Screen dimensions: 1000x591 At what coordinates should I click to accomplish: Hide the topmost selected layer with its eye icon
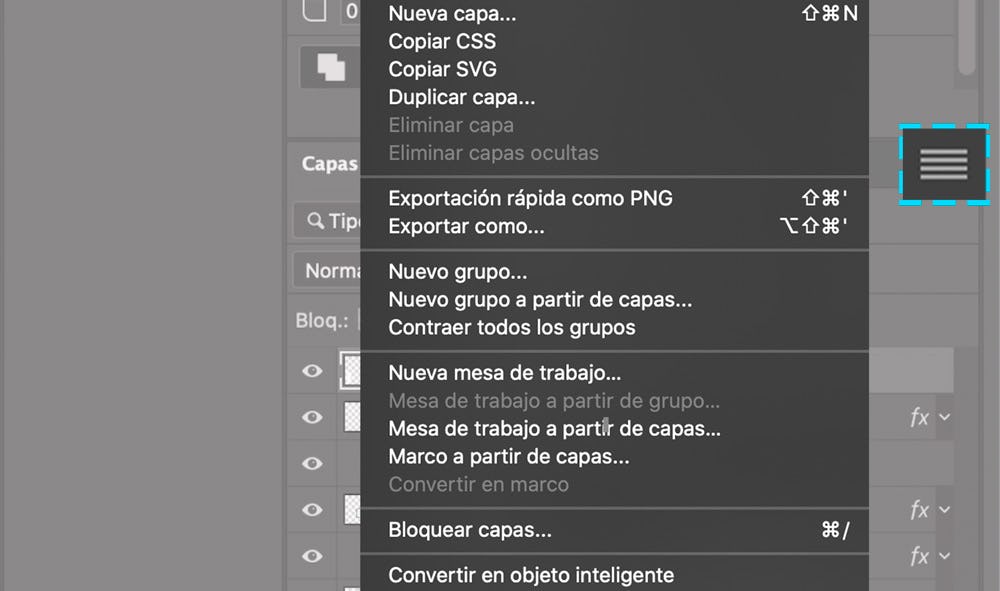[x=313, y=371]
